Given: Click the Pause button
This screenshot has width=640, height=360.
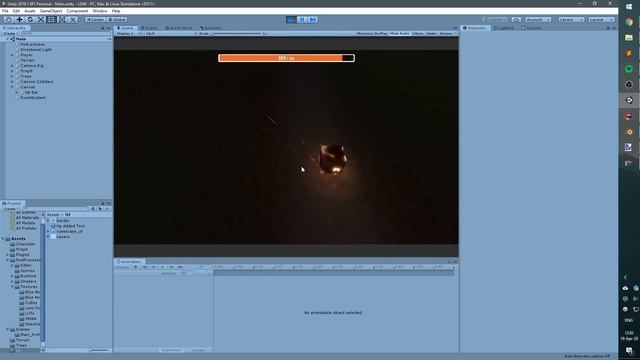Looking at the screenshot, I should click(302, 20).
